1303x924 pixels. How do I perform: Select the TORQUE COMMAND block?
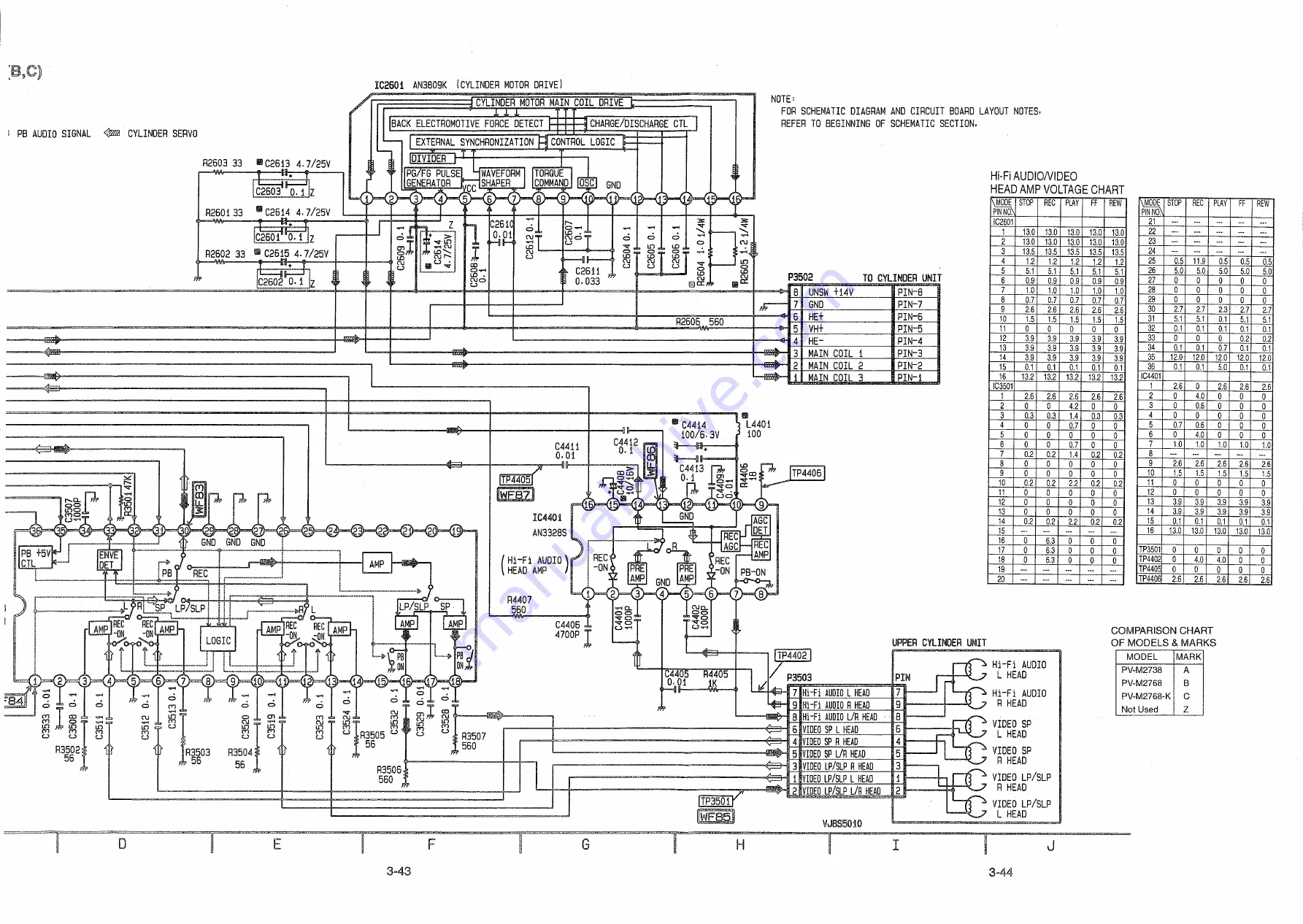(x=551, y=178)
